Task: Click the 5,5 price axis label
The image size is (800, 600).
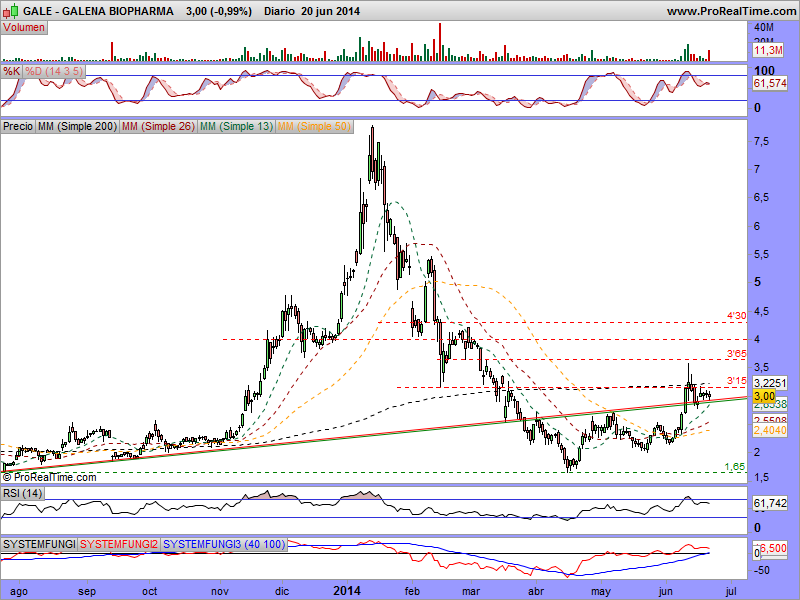Action: pos(762,254)
